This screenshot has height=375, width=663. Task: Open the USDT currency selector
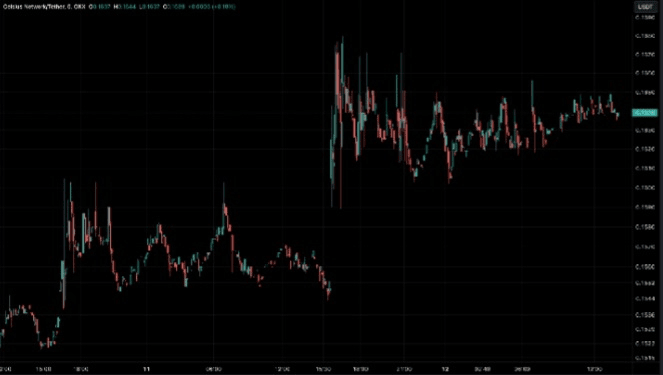[x=645, y=7]
